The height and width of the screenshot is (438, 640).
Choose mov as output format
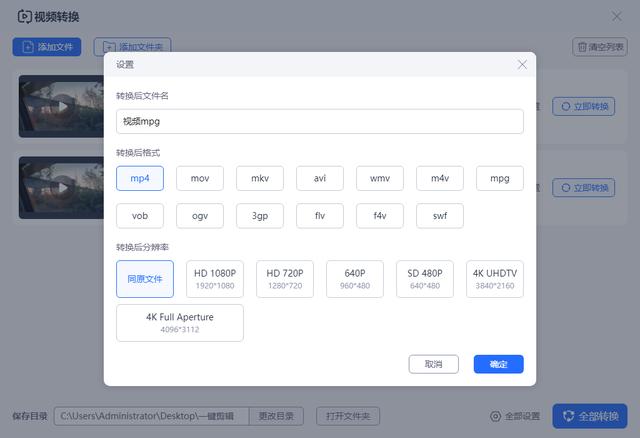(200, 178)
